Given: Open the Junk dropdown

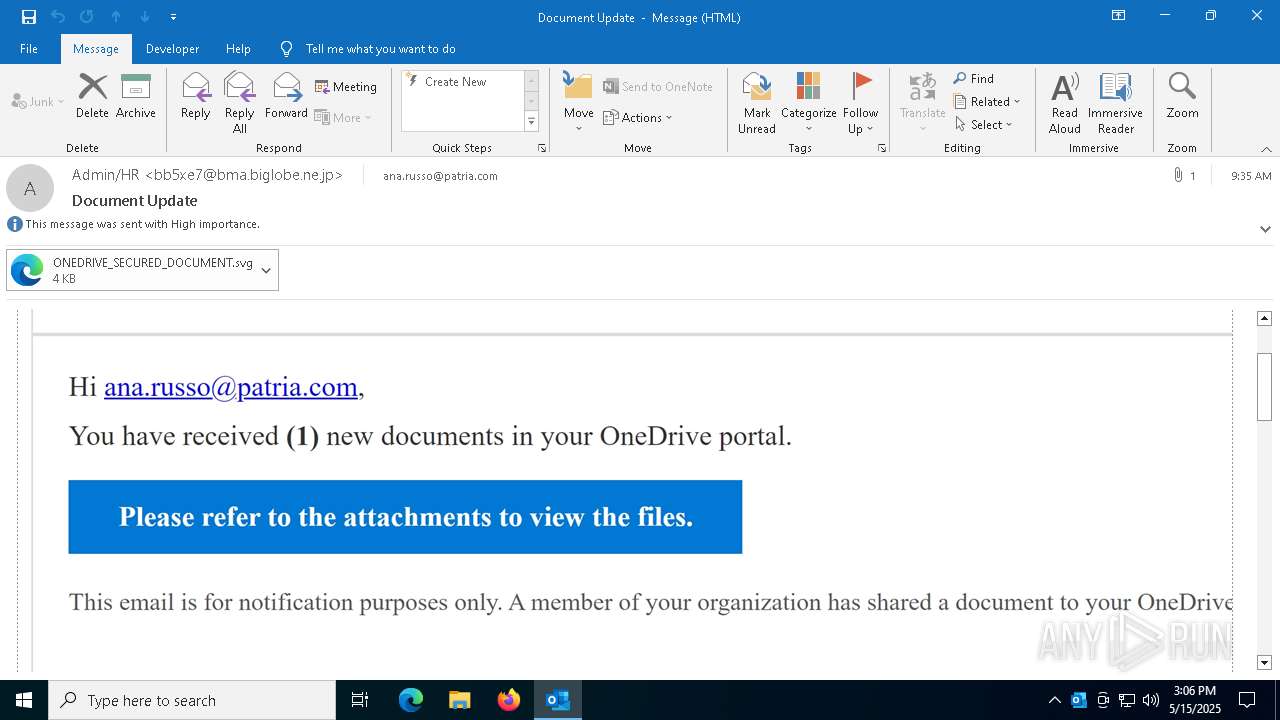Looking at the screenshot, I should 38,101.
